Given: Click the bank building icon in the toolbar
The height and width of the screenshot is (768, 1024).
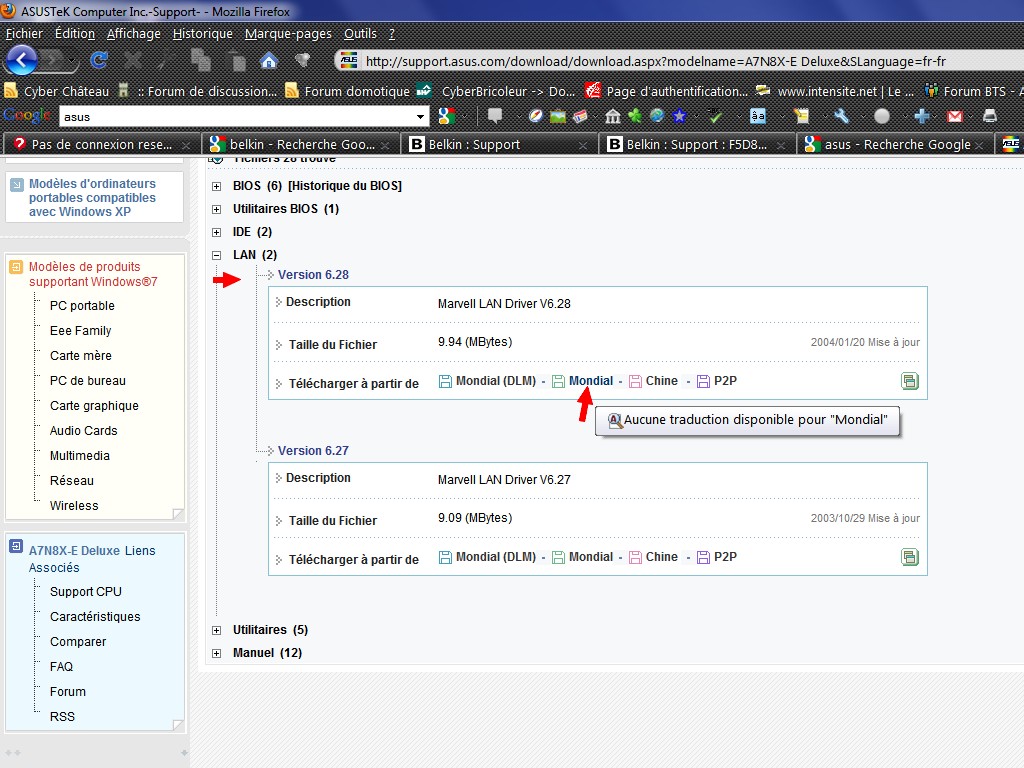Looking at the screenshot, I should pos(613,116).
